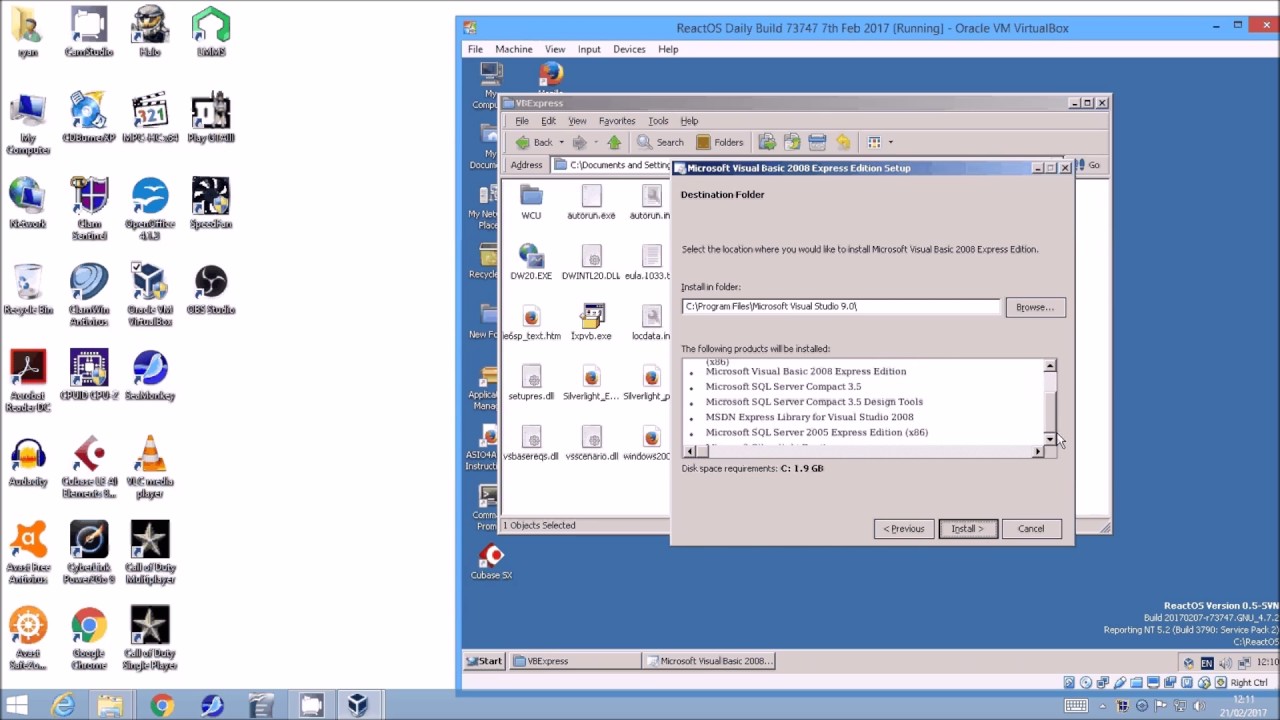Click the Right Ctrl host key indicator

(x=1249, y=683)
